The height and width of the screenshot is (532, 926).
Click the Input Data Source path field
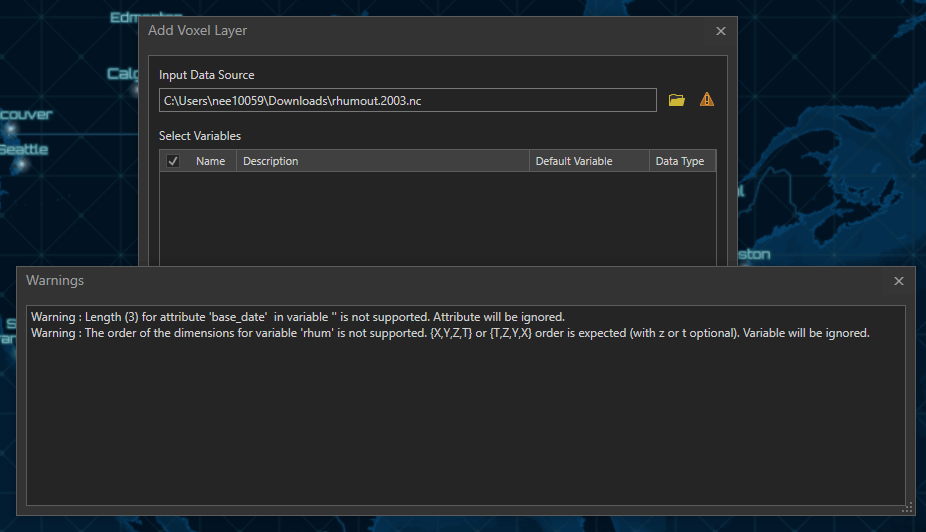point(407,100)
